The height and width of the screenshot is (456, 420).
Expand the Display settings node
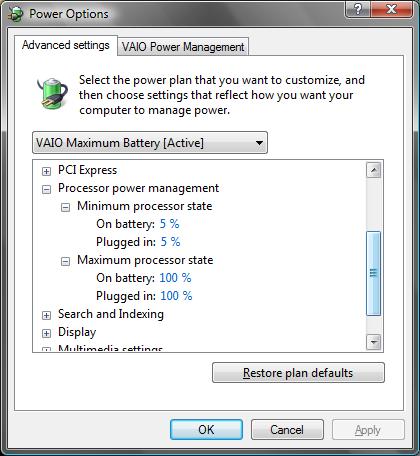point(46,333)
